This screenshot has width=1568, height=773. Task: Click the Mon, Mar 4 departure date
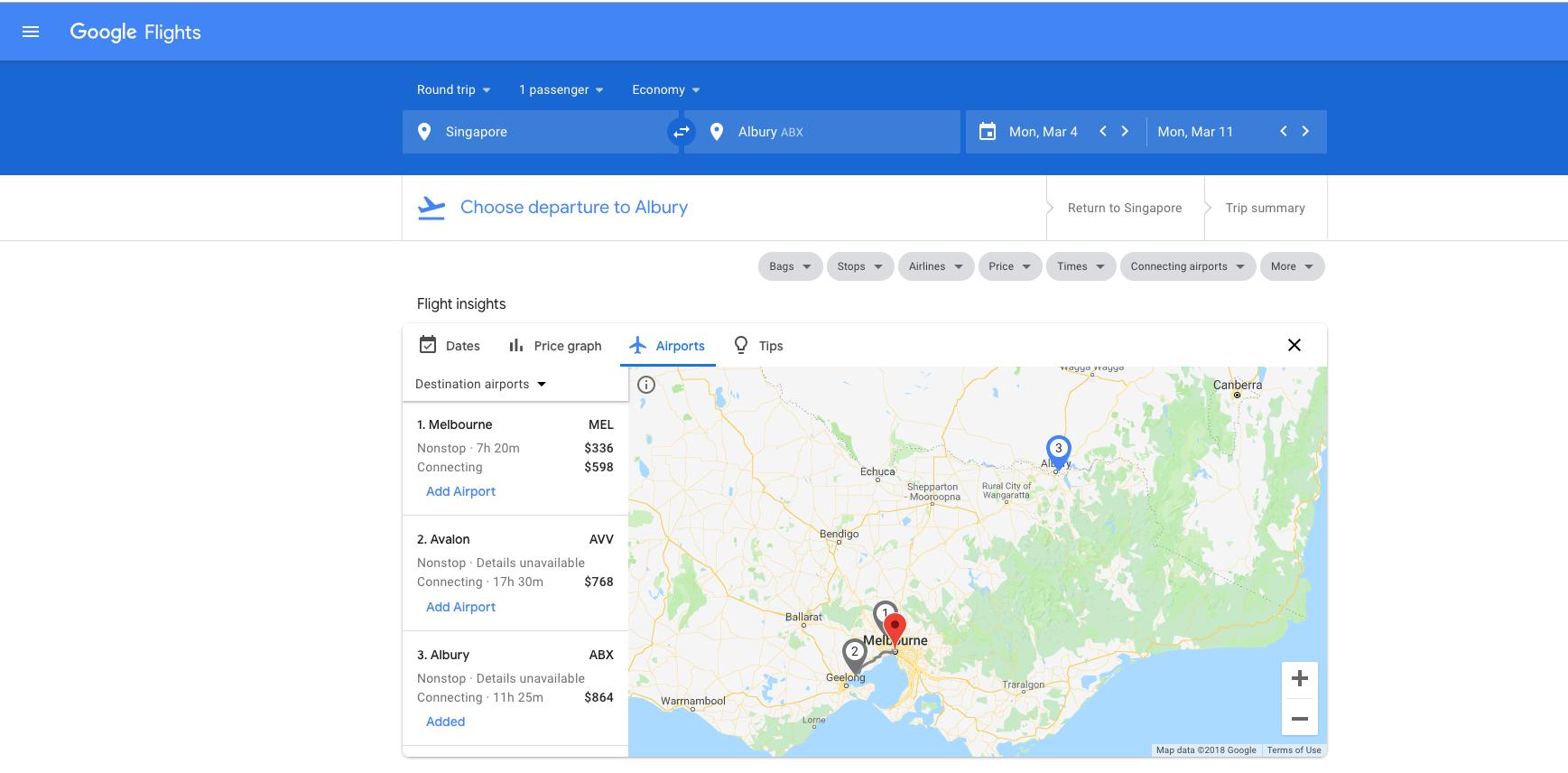[1044, 132]
